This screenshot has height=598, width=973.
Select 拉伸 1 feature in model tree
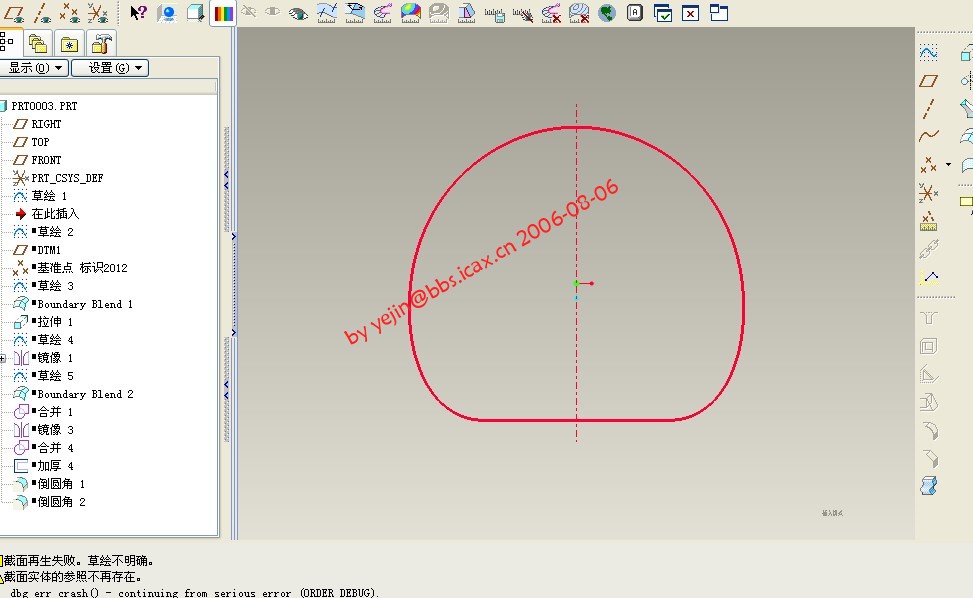point(55,322)
